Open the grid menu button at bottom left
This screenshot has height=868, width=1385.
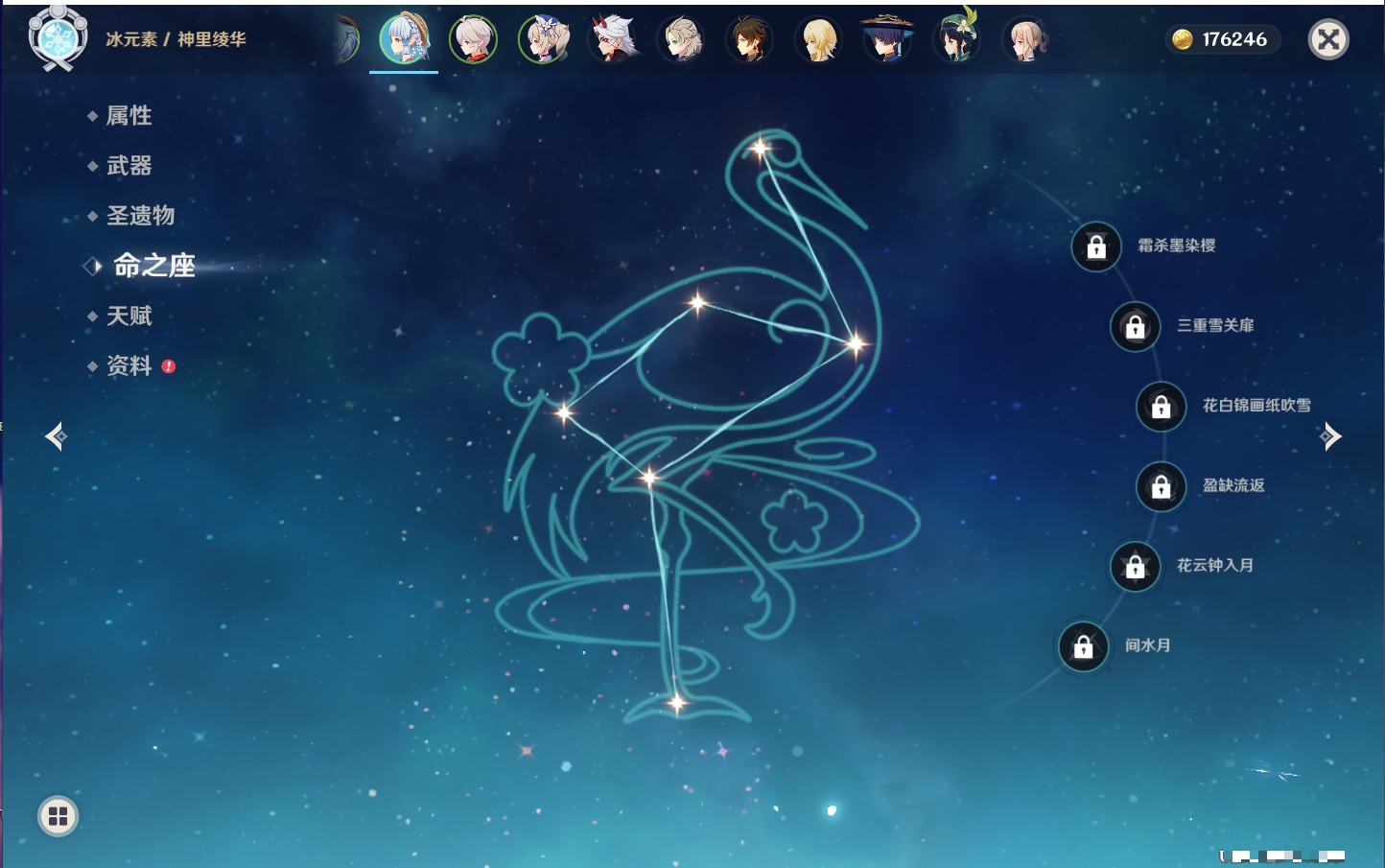click(58, 816)
